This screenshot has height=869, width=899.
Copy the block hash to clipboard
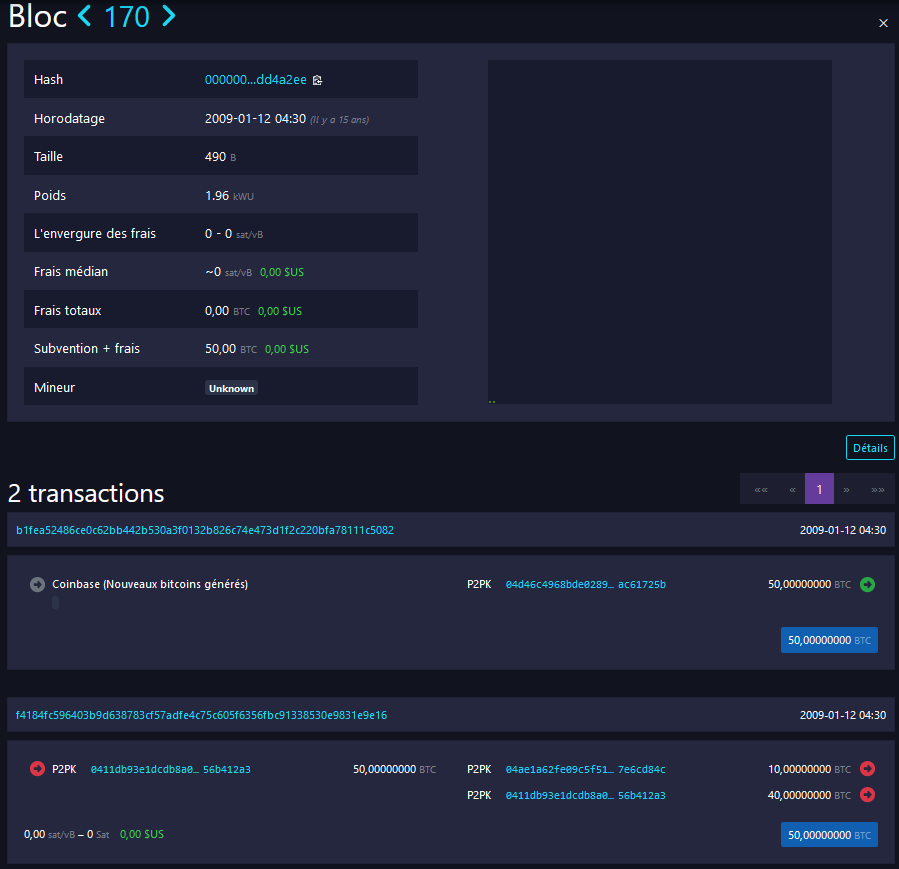click(x=318, y=80)
